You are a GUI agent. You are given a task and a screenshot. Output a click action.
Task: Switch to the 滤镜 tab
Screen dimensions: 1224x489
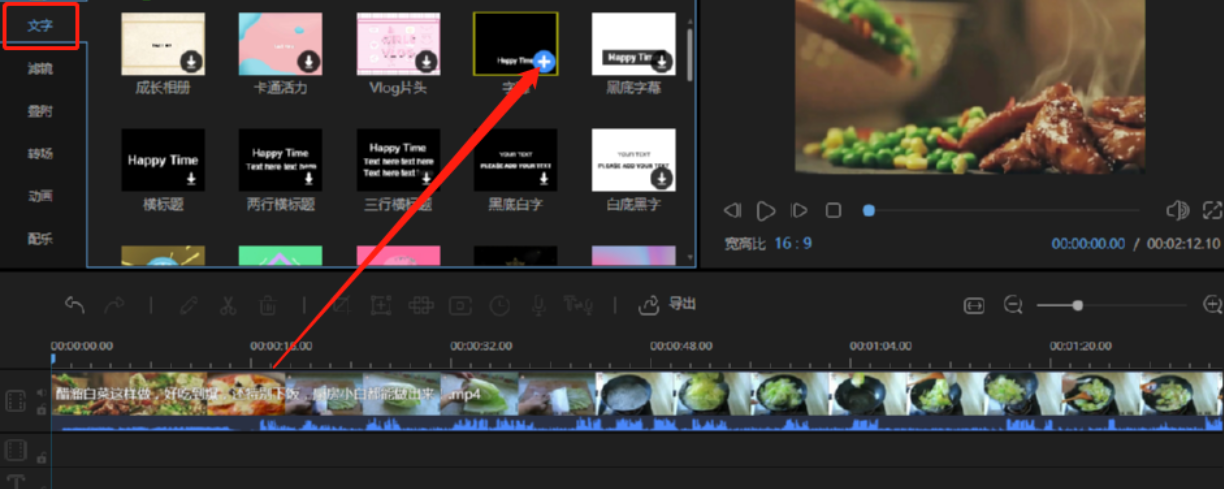click(x=40, y=69)
